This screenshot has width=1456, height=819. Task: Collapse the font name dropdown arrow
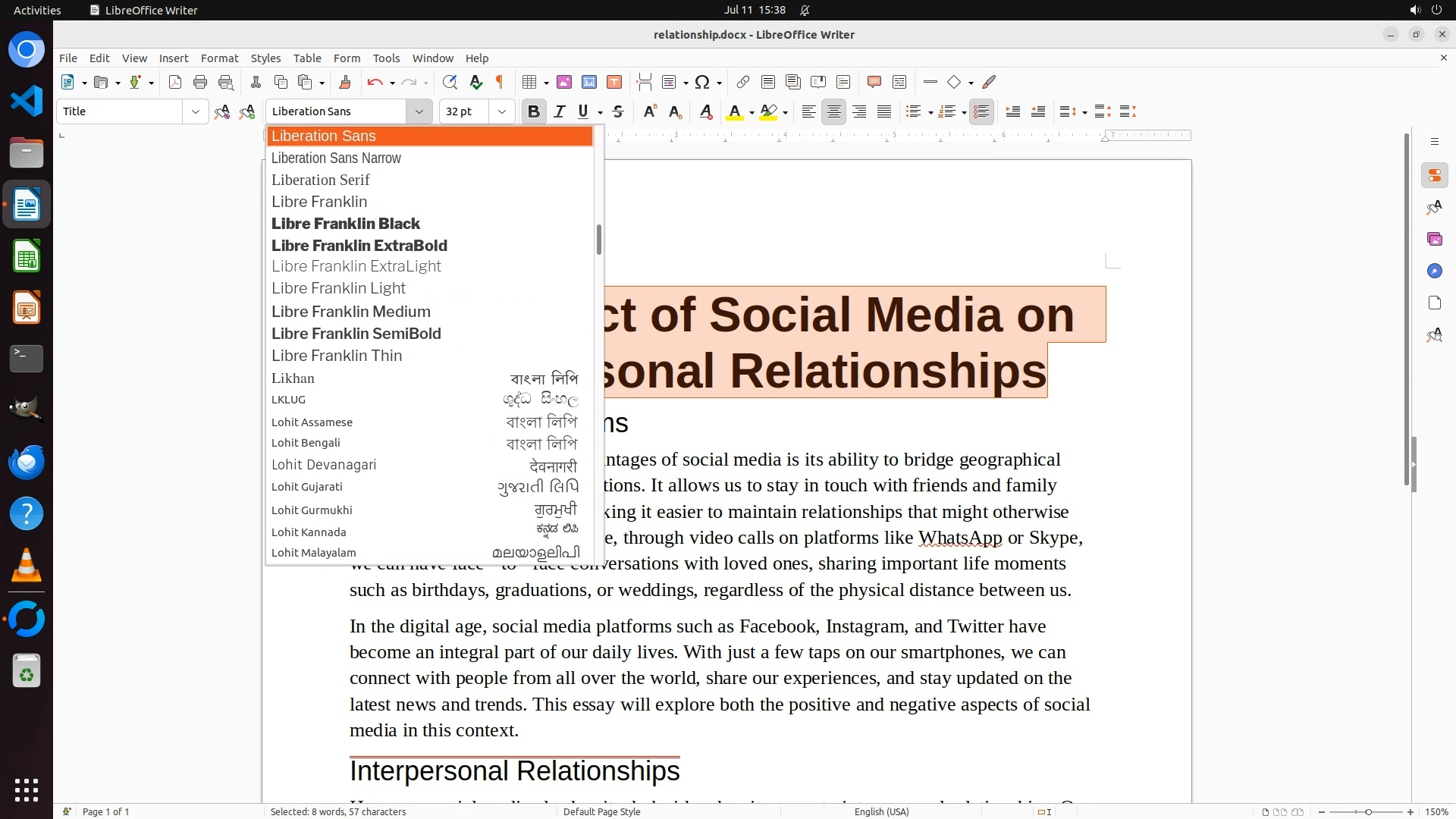[419, 111]
